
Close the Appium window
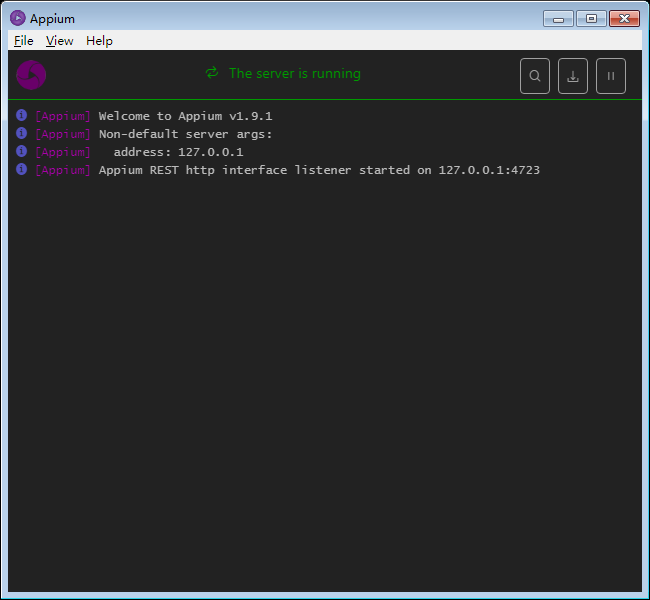(624, 19)
